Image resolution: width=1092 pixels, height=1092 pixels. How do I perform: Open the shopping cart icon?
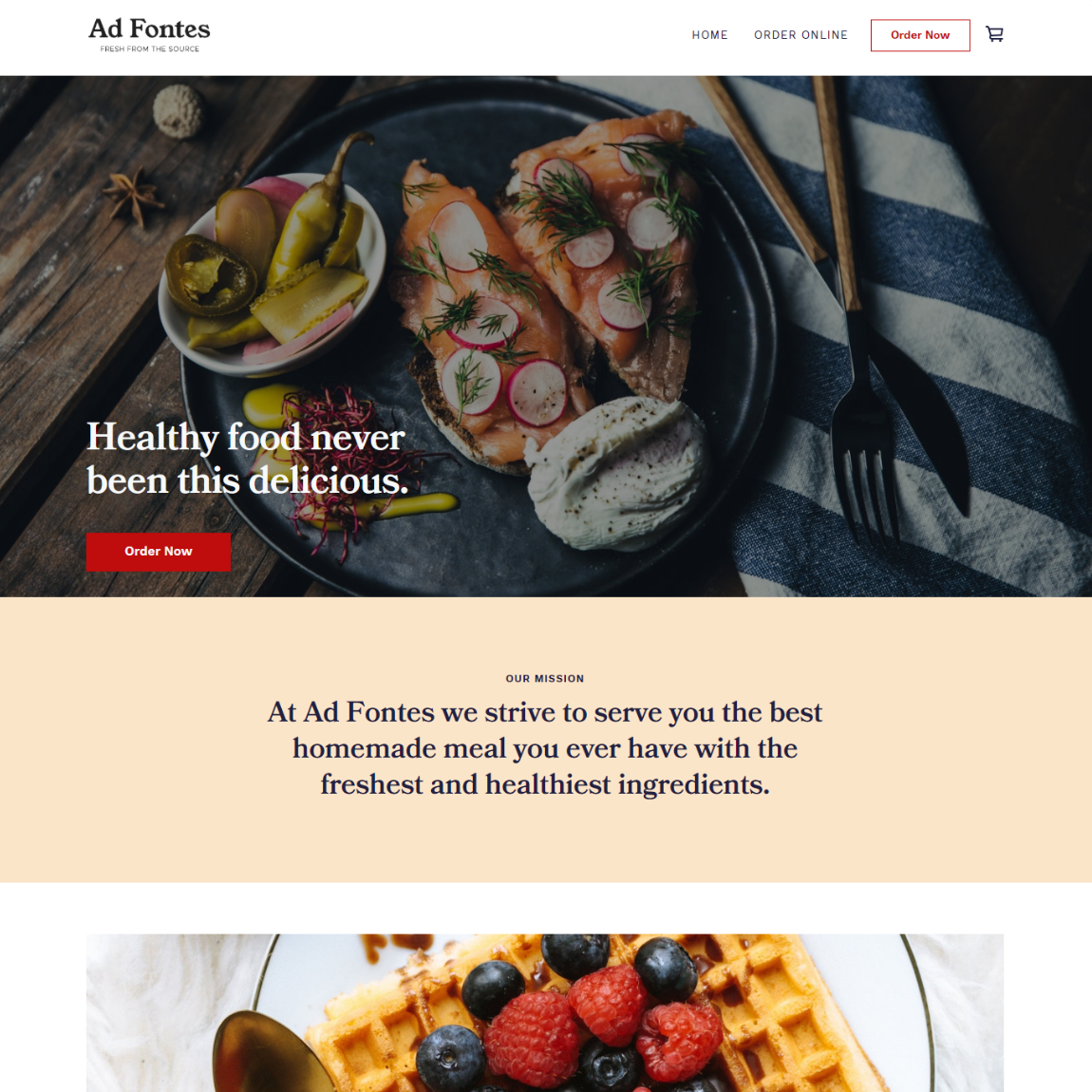point(994,34)
